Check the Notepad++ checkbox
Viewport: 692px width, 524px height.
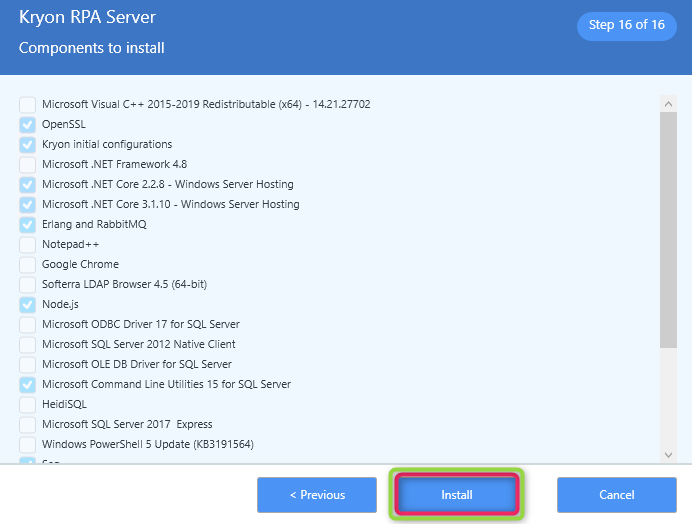click(27, 245)
